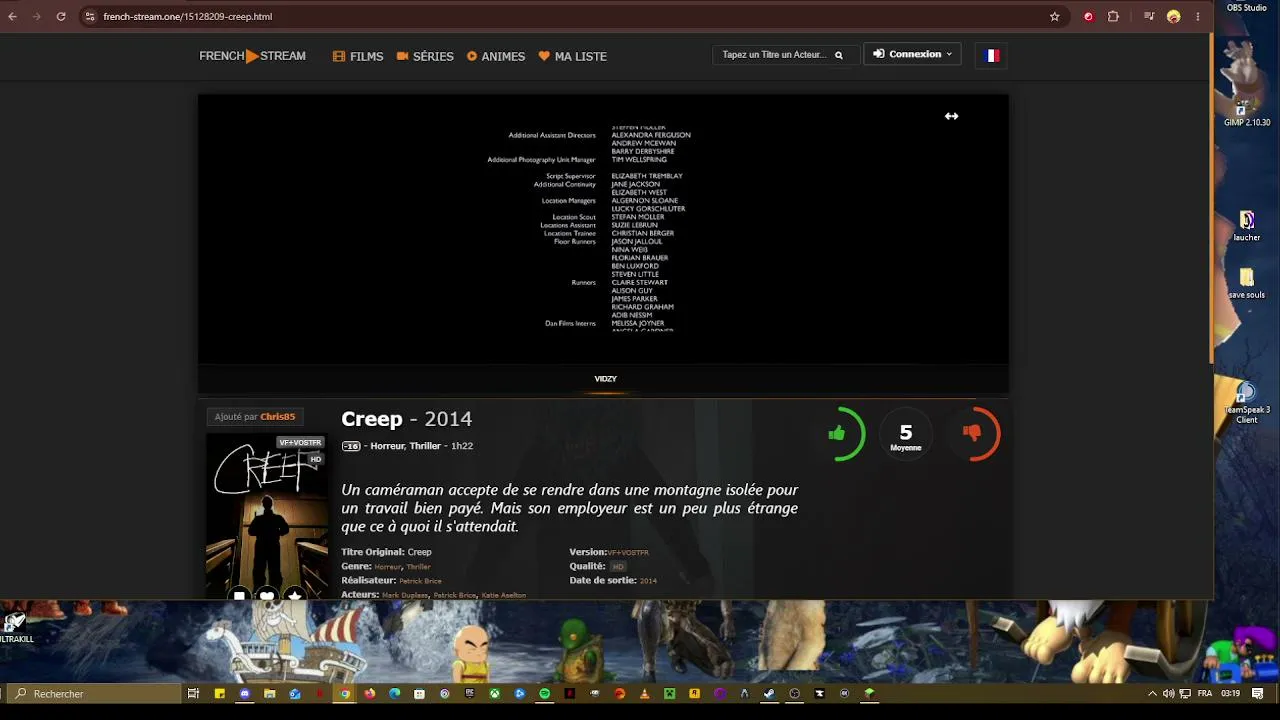Select the save souls desktop folder
The height and width of the screenshot is (720, 1280).
(x=1246, y=284)
